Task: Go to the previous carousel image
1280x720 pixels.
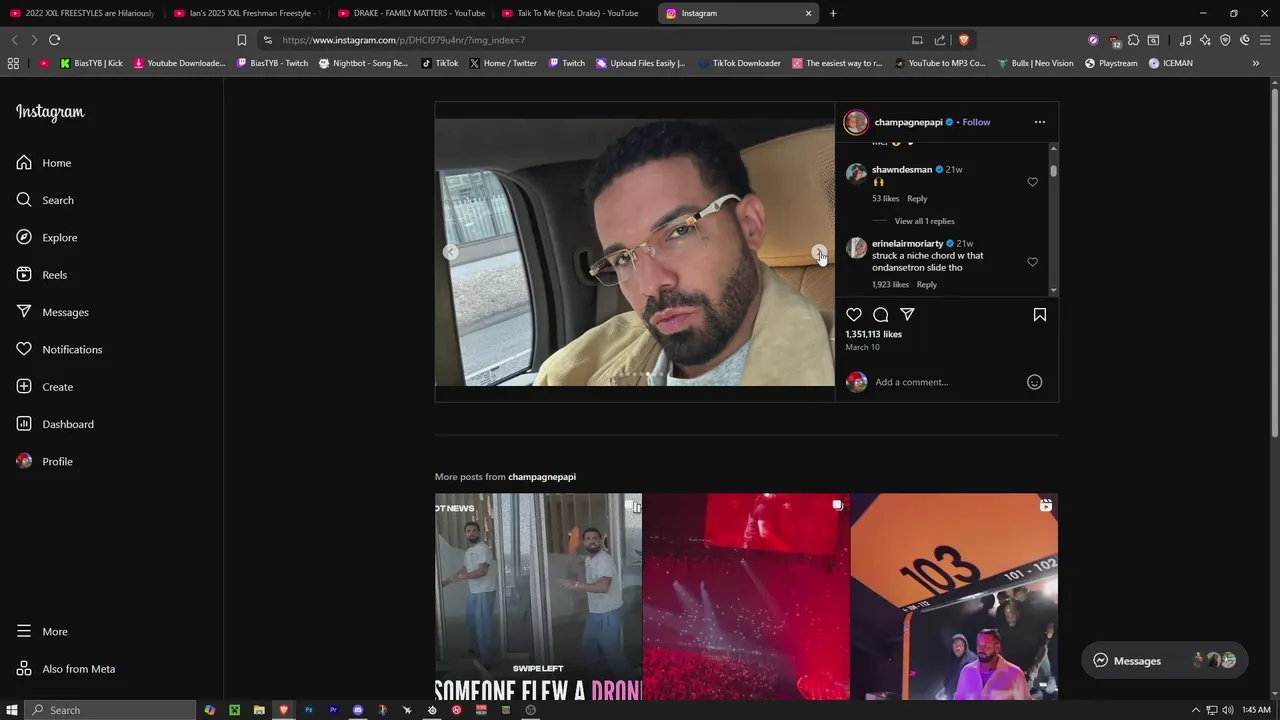Action: pos(451,252)
